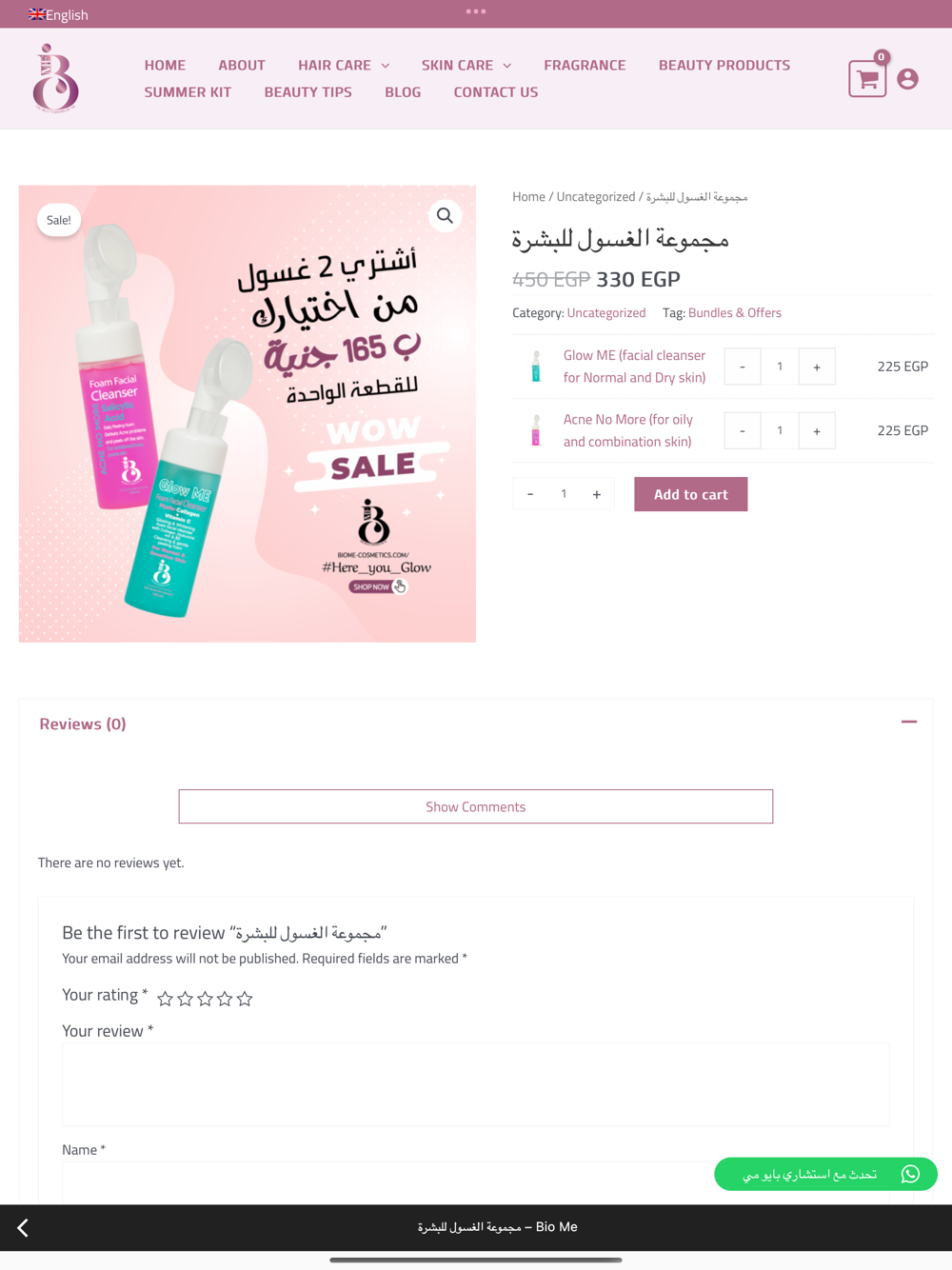Viewport: 952px width, 1270px height.
Task: Increase the main bundle quantity
Action: 597,494
